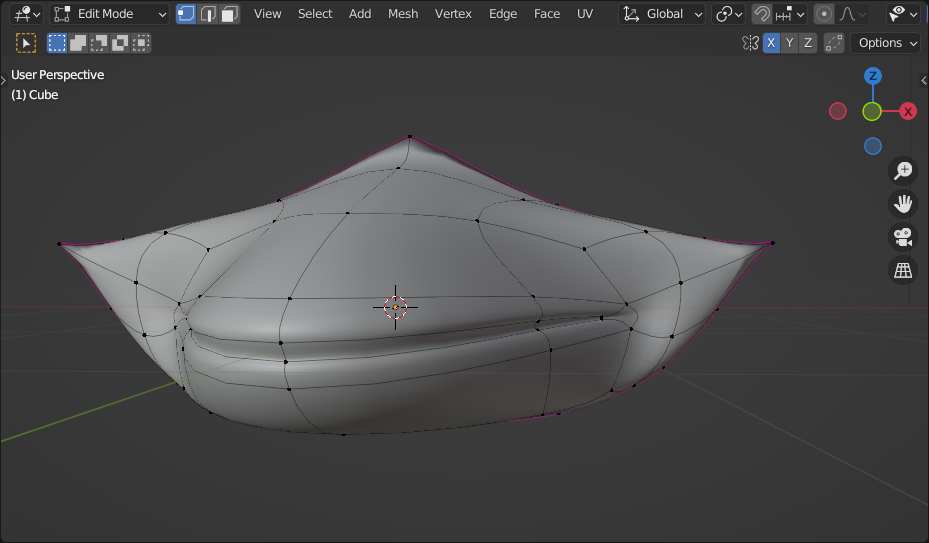929x543 pixels.
Task: Toggle the camera view icon
Action: 903,237
